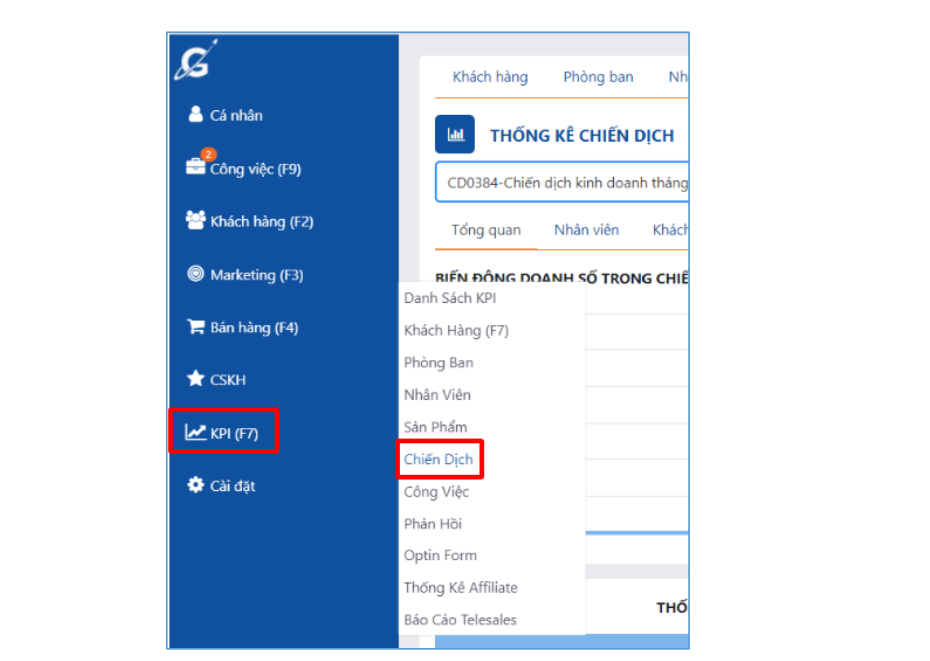This screenshot has height=661, width=930.
Task: Click the Bán hàng shopping cart icon
Action: point(195,326)
